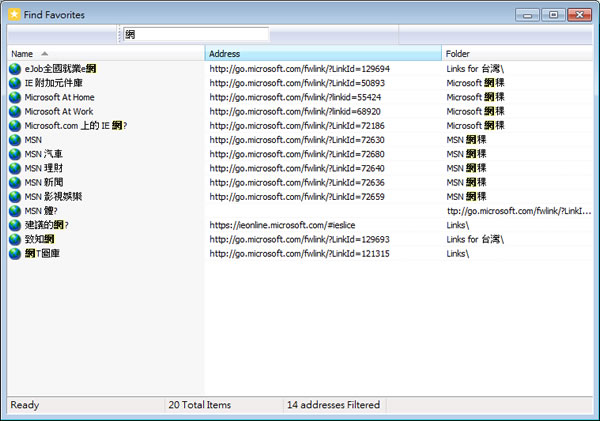The height and width of the screenshot is (421, 600).
Task: Click address ending linkid=55424
Action: click(x=295, y=97)
